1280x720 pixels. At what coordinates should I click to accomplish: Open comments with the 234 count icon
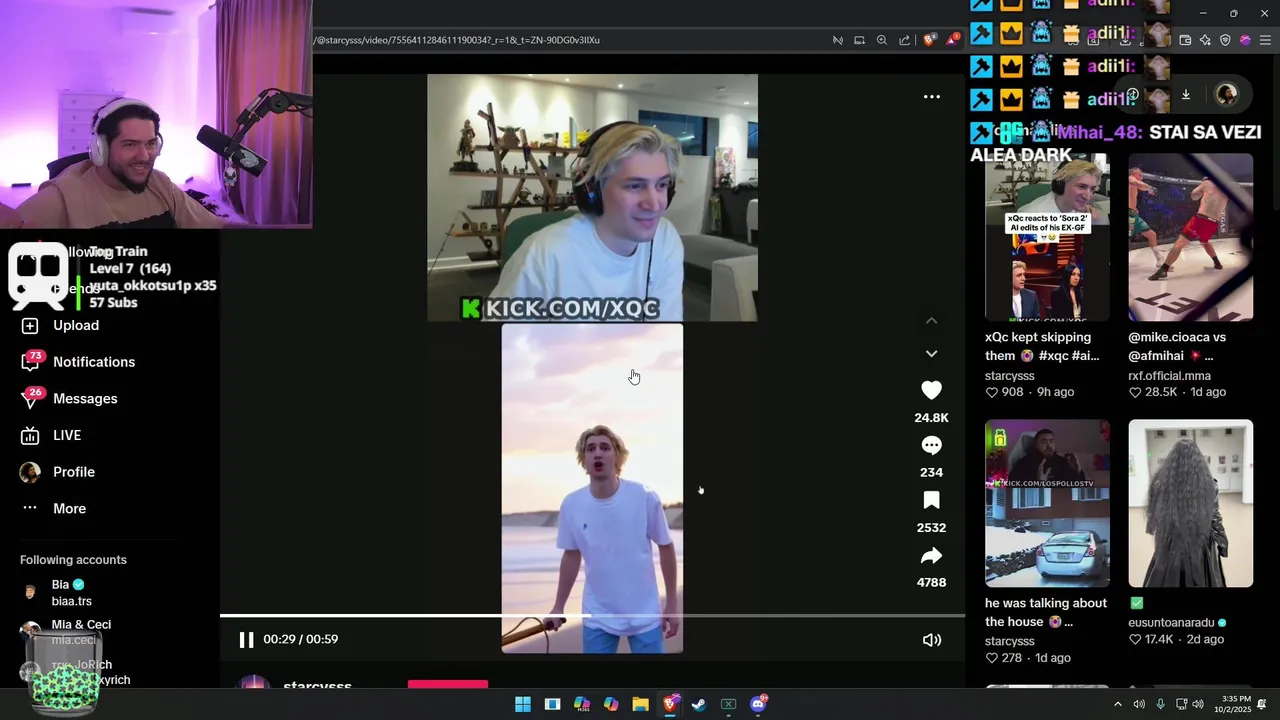[x=931, y=445]
